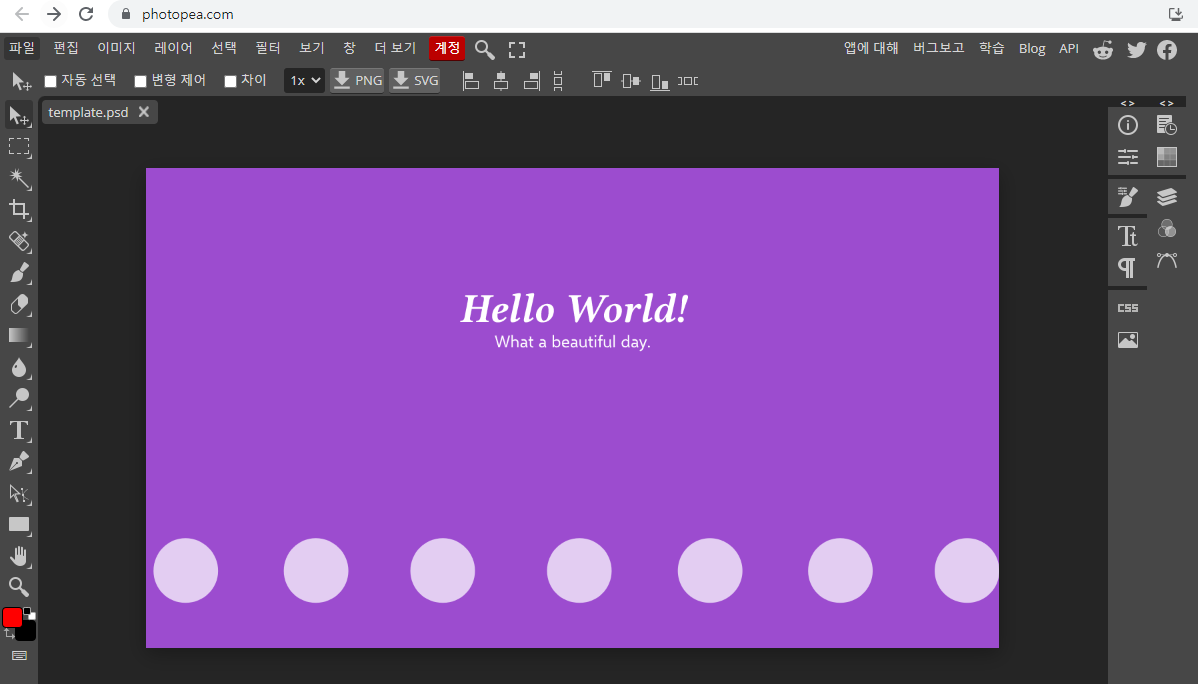Select the Magic Wand tool
Image resolution: width=1198 pixels, height=684 pixels.
19,178
